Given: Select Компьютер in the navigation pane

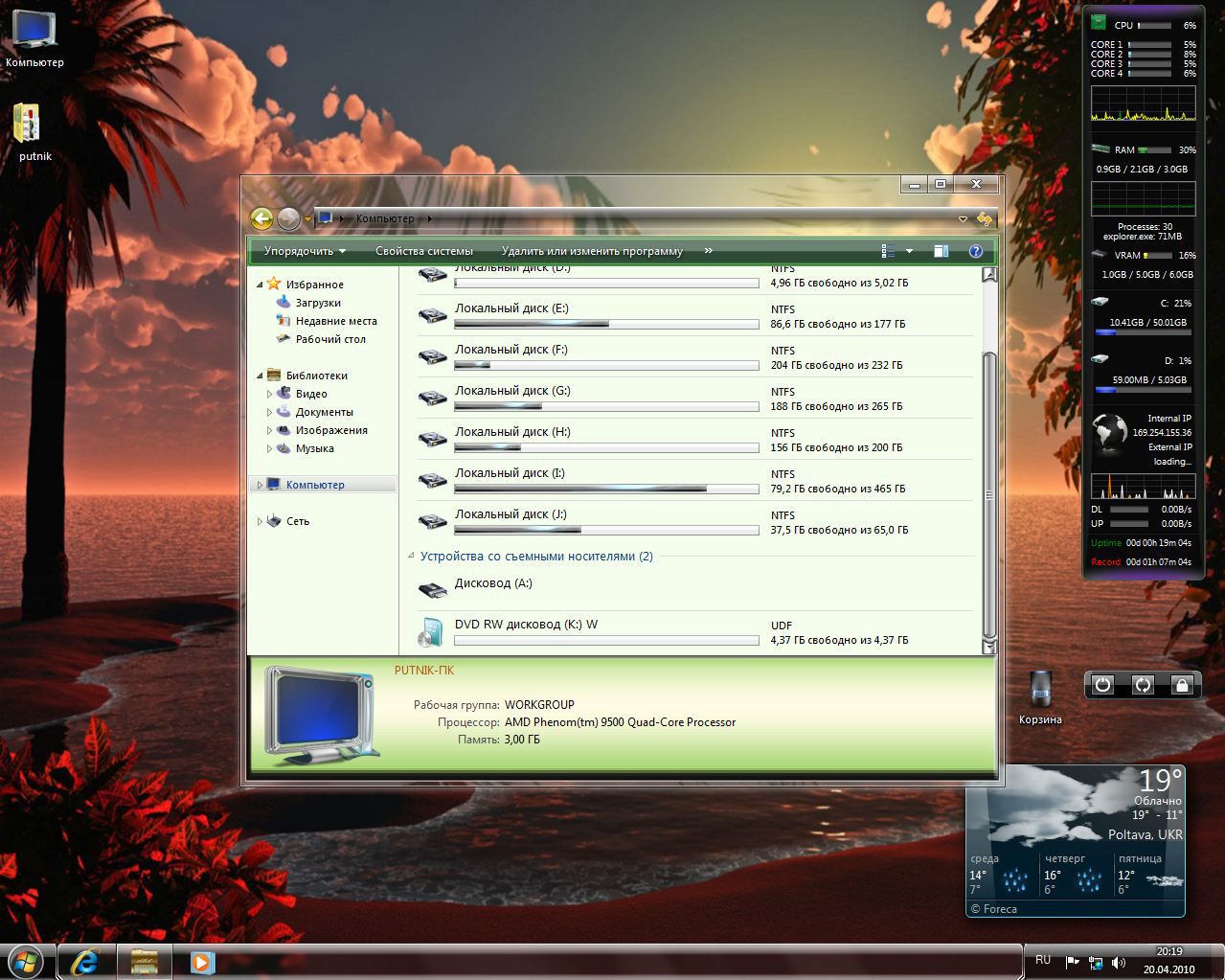Looking at the screenshot, I should tap(323, 485).
